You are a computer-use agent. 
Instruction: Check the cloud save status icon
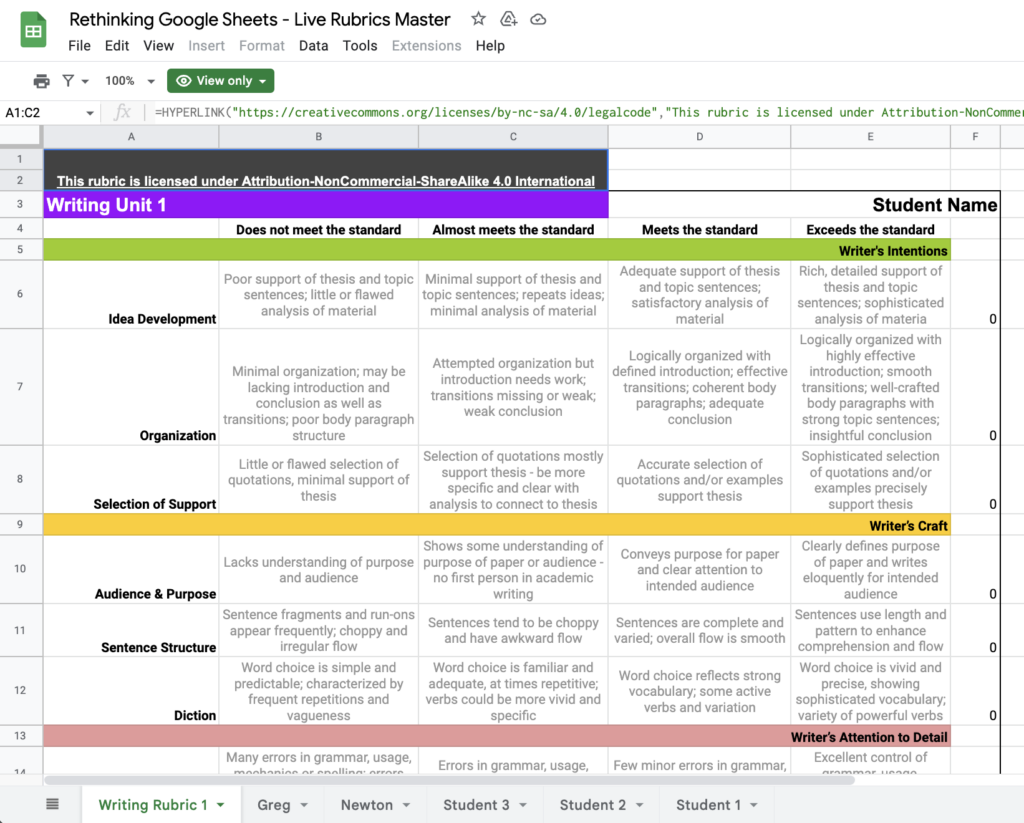[x=538, y=20]
